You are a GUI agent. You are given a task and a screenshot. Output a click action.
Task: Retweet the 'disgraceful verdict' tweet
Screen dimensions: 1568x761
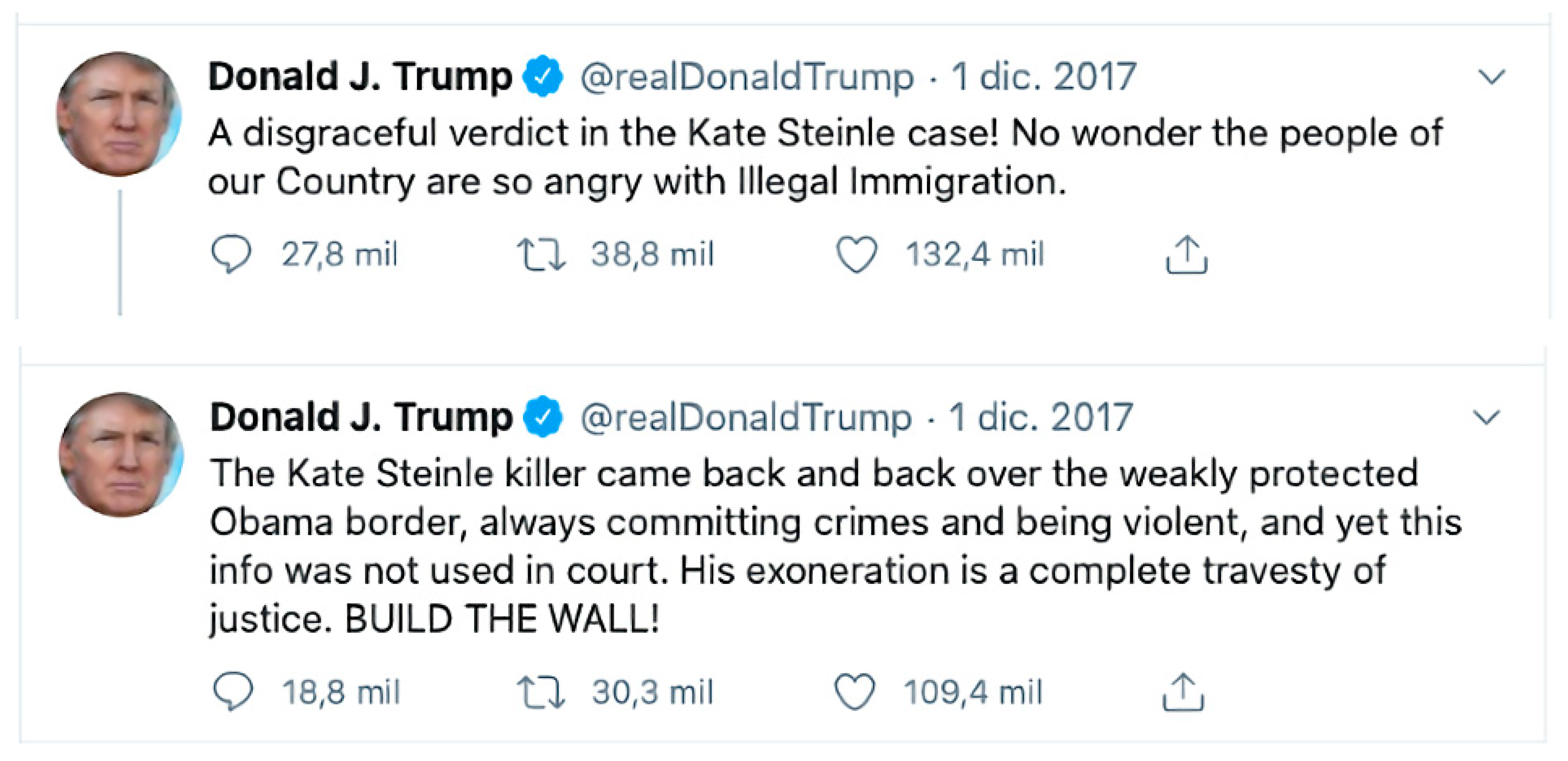[541, 254]
